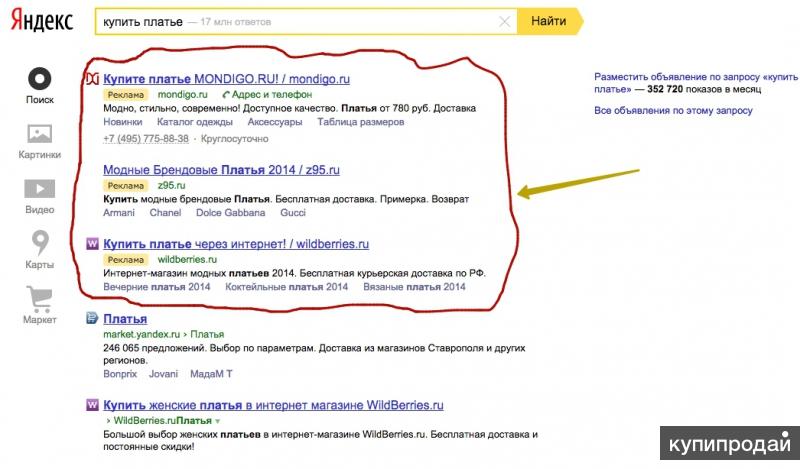Open 'Купить платье через интернет!' ad title
Viewport: 800px width, 469px height.
coord(236,244)
